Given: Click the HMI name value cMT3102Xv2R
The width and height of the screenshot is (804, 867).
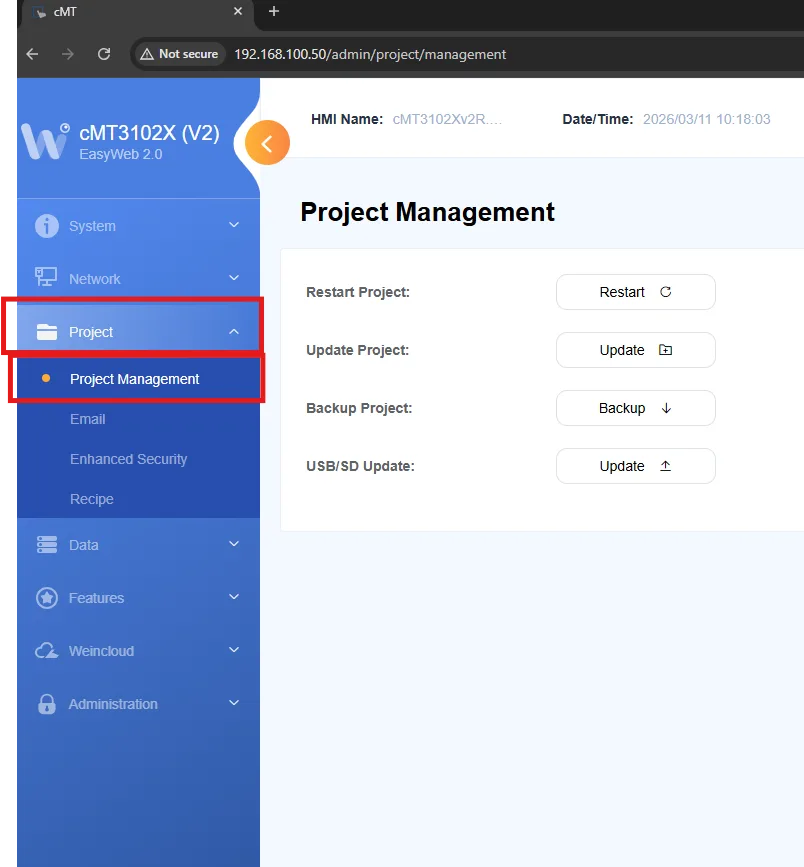Looking at the screenshot, I should [447, 119].
